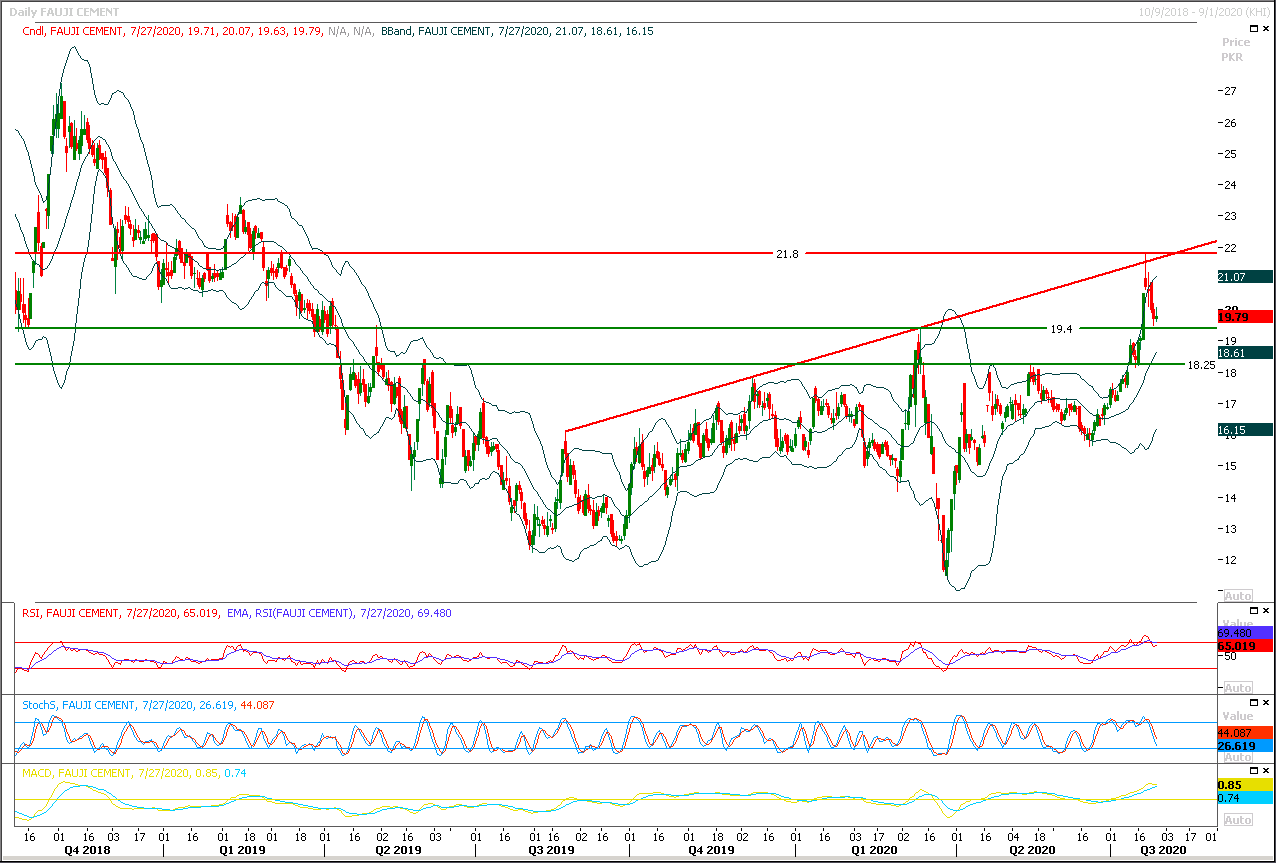This screenshot has width=1276, height=863.
Task: Click the Auto scale button in RSI panel
Action: click(1237, 687)
